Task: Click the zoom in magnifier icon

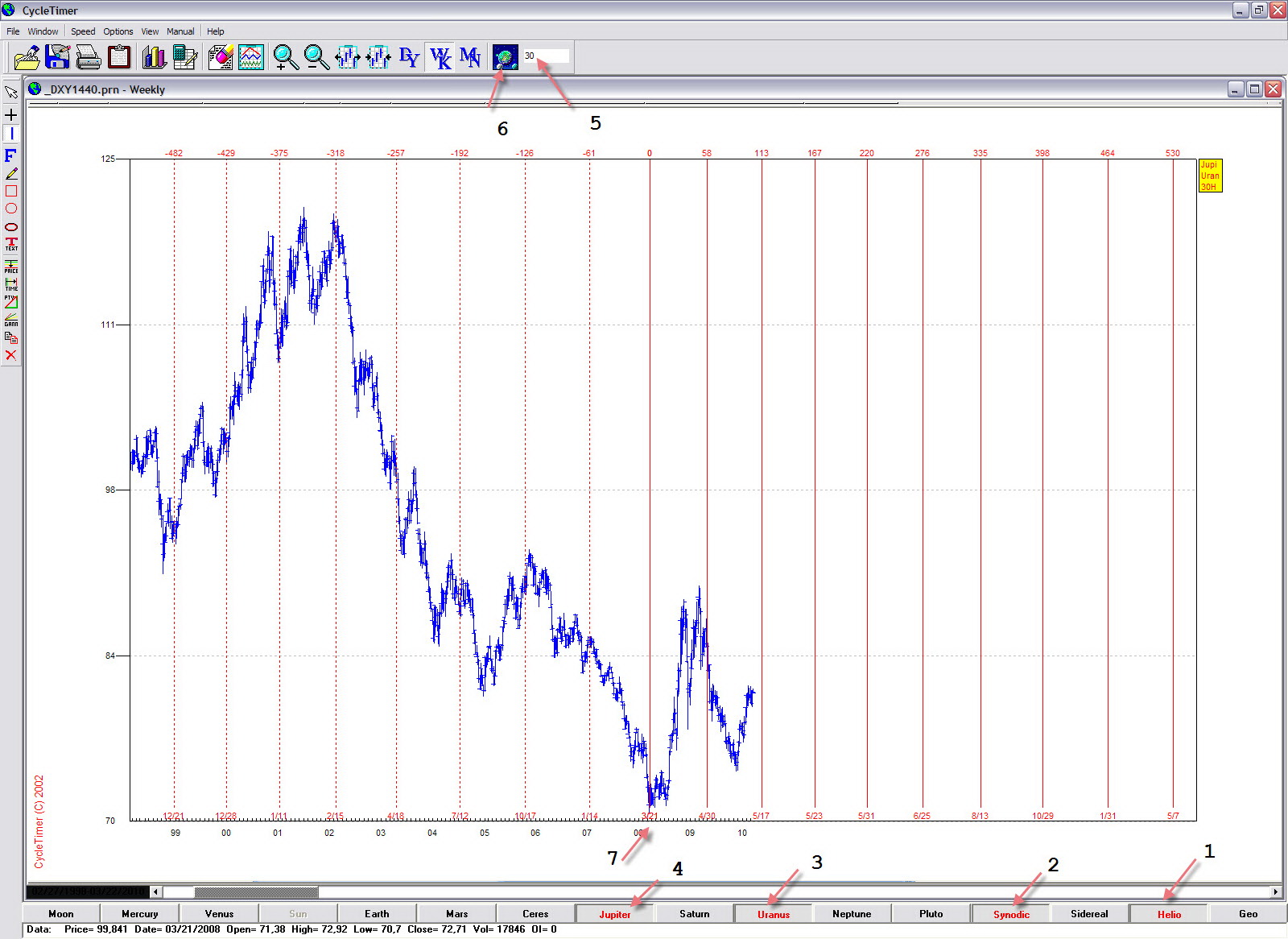Action: [285, 57]
